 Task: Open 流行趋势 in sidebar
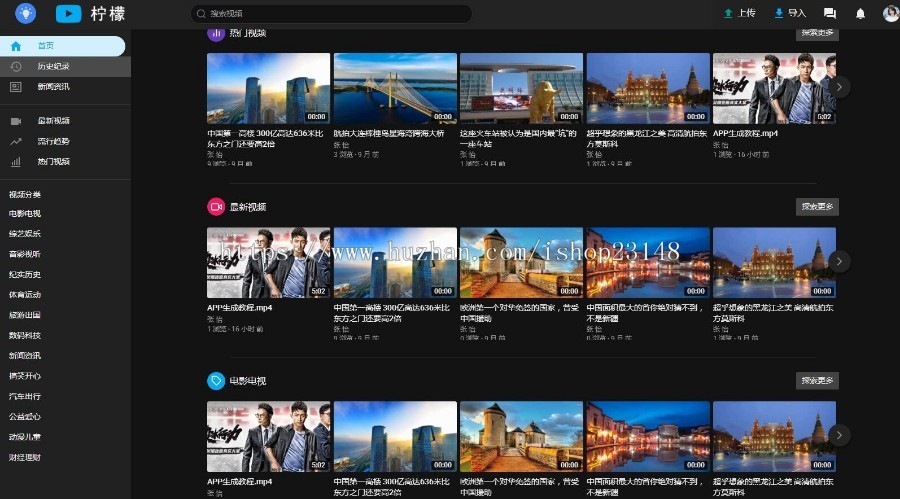65,141
